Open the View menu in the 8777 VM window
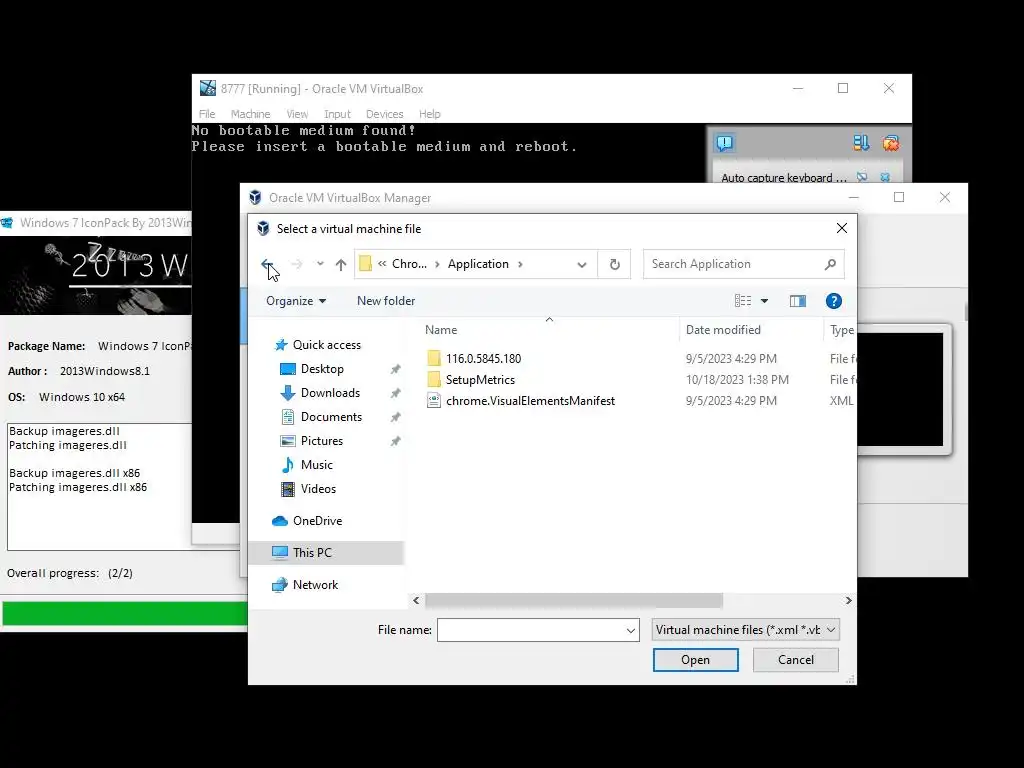1024x768 pixels. pos(297,114)
